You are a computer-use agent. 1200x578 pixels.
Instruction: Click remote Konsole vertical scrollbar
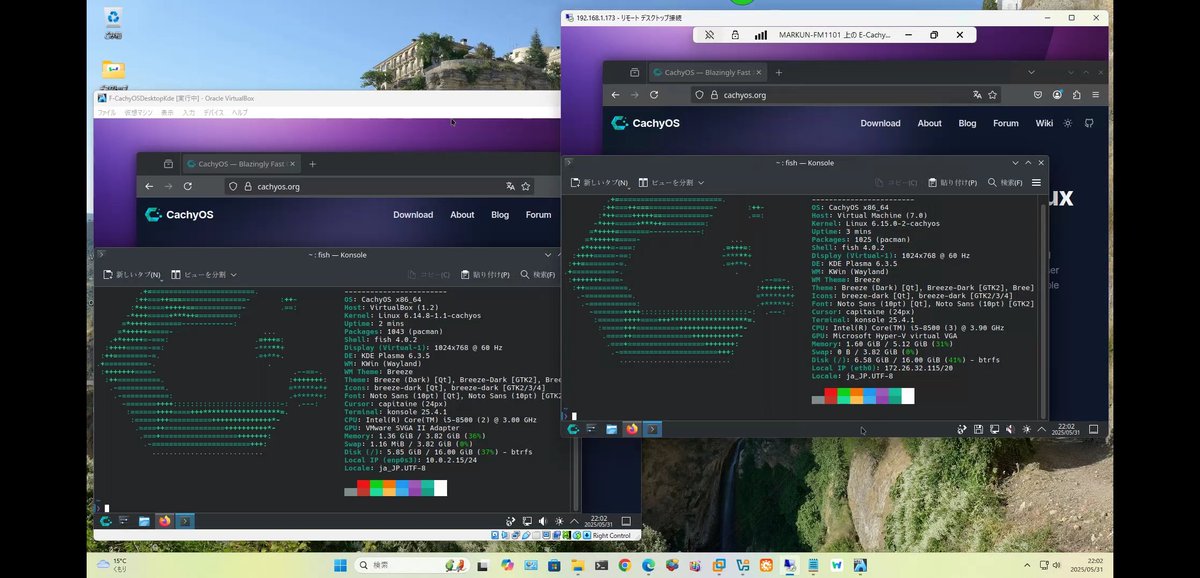1045,310
